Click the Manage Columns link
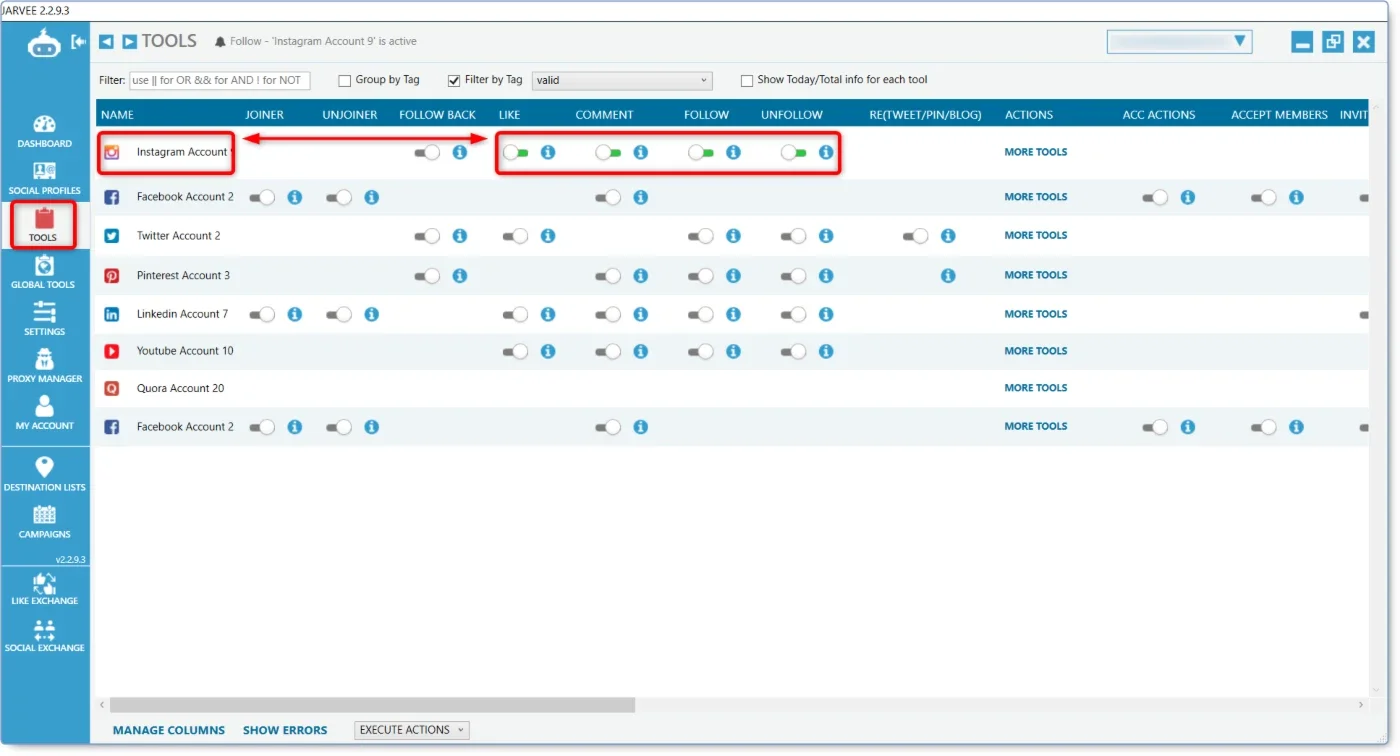 click(x=169, y=731)
